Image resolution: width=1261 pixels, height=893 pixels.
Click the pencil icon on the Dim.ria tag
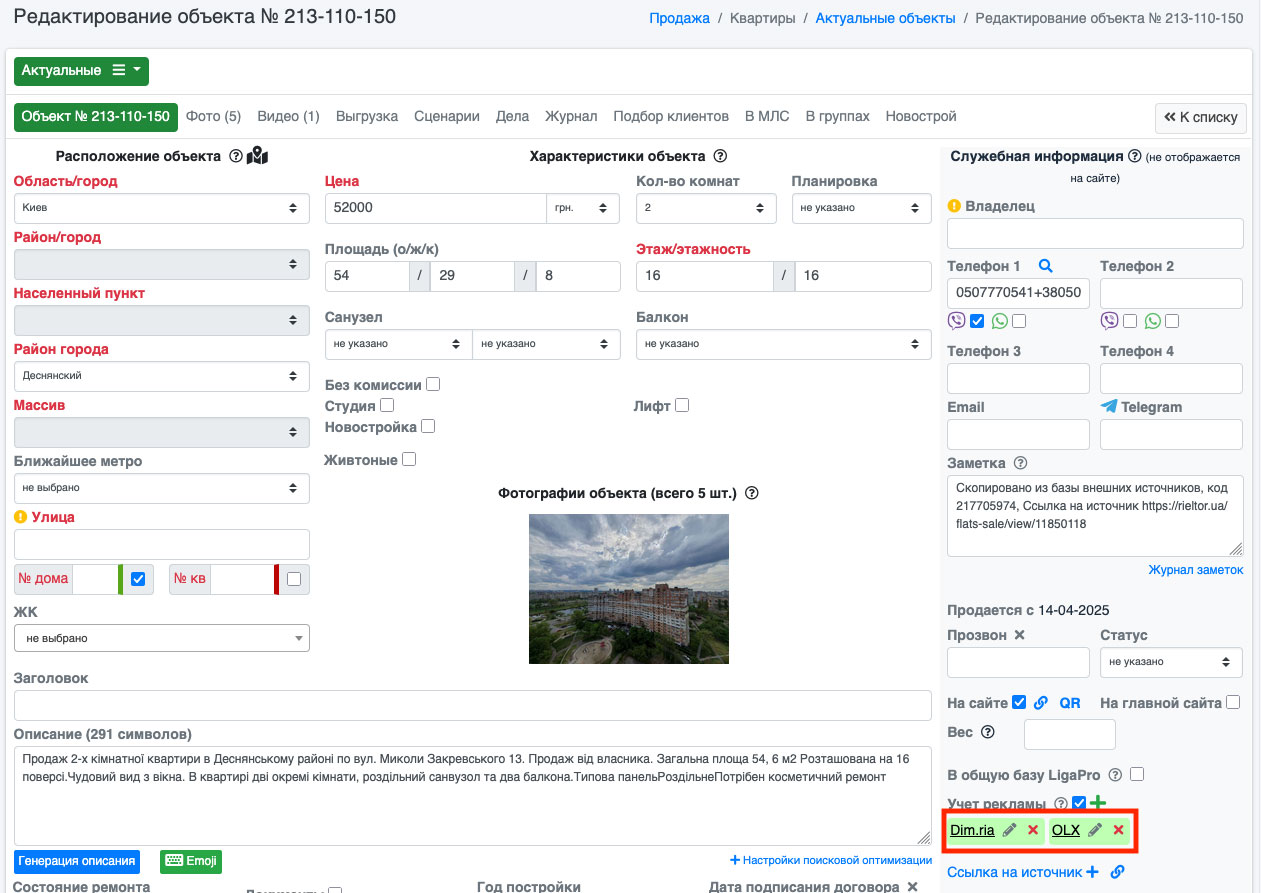tap(1010, 830)
